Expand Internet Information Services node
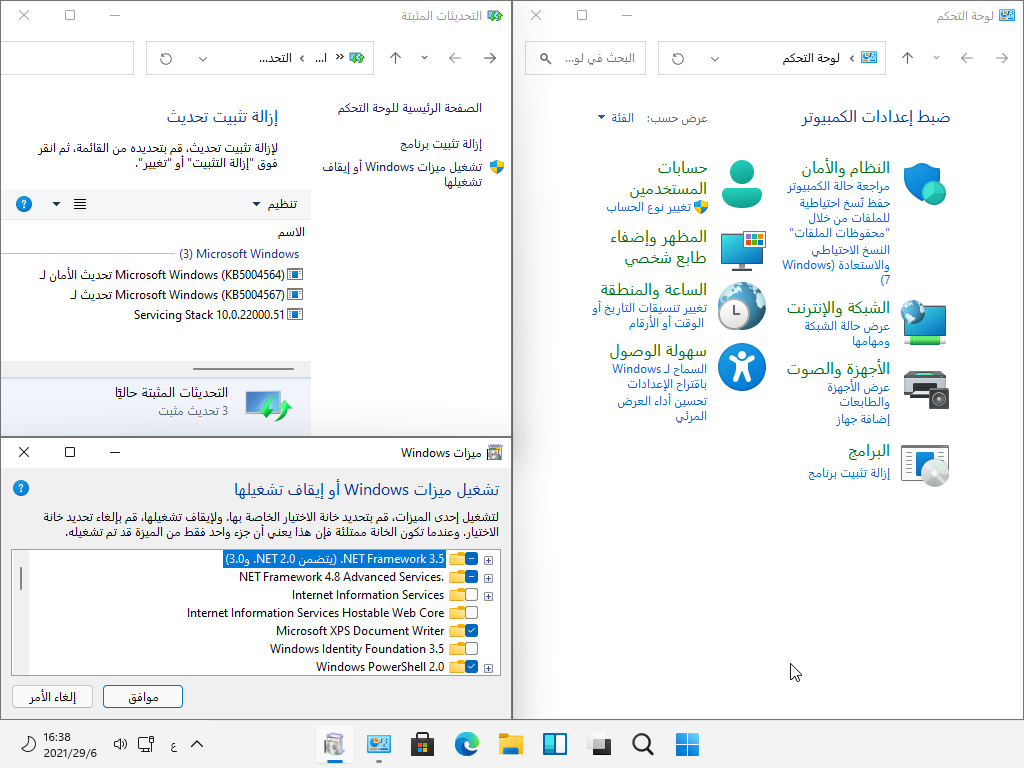 click(x=488, y=596)
